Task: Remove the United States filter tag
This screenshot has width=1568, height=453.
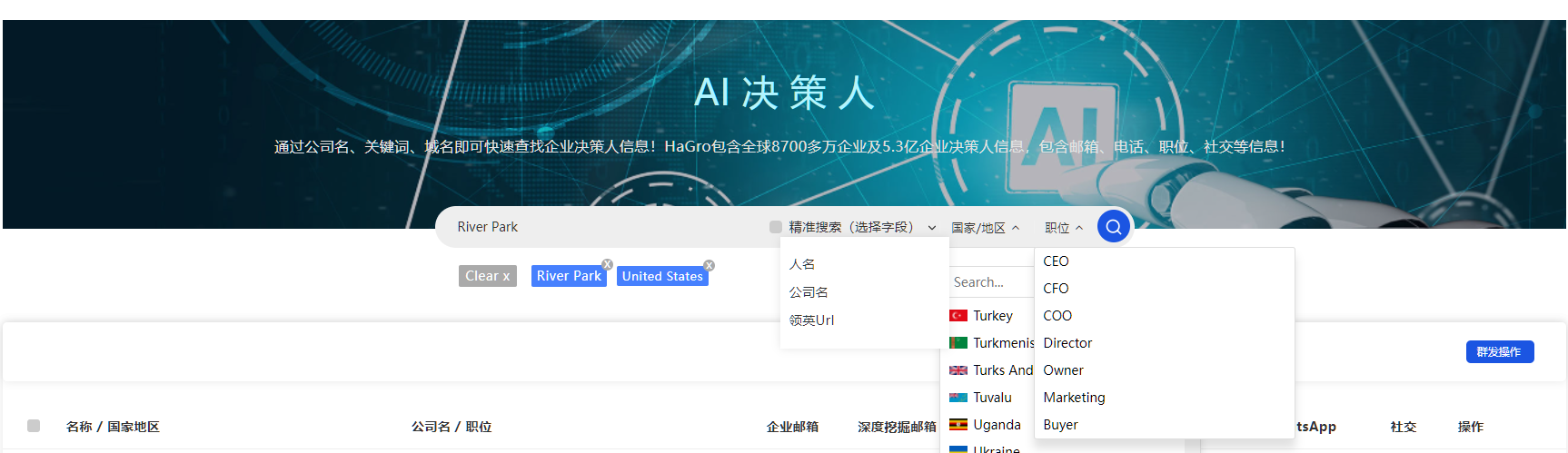Action: click(x=710, y=265)
